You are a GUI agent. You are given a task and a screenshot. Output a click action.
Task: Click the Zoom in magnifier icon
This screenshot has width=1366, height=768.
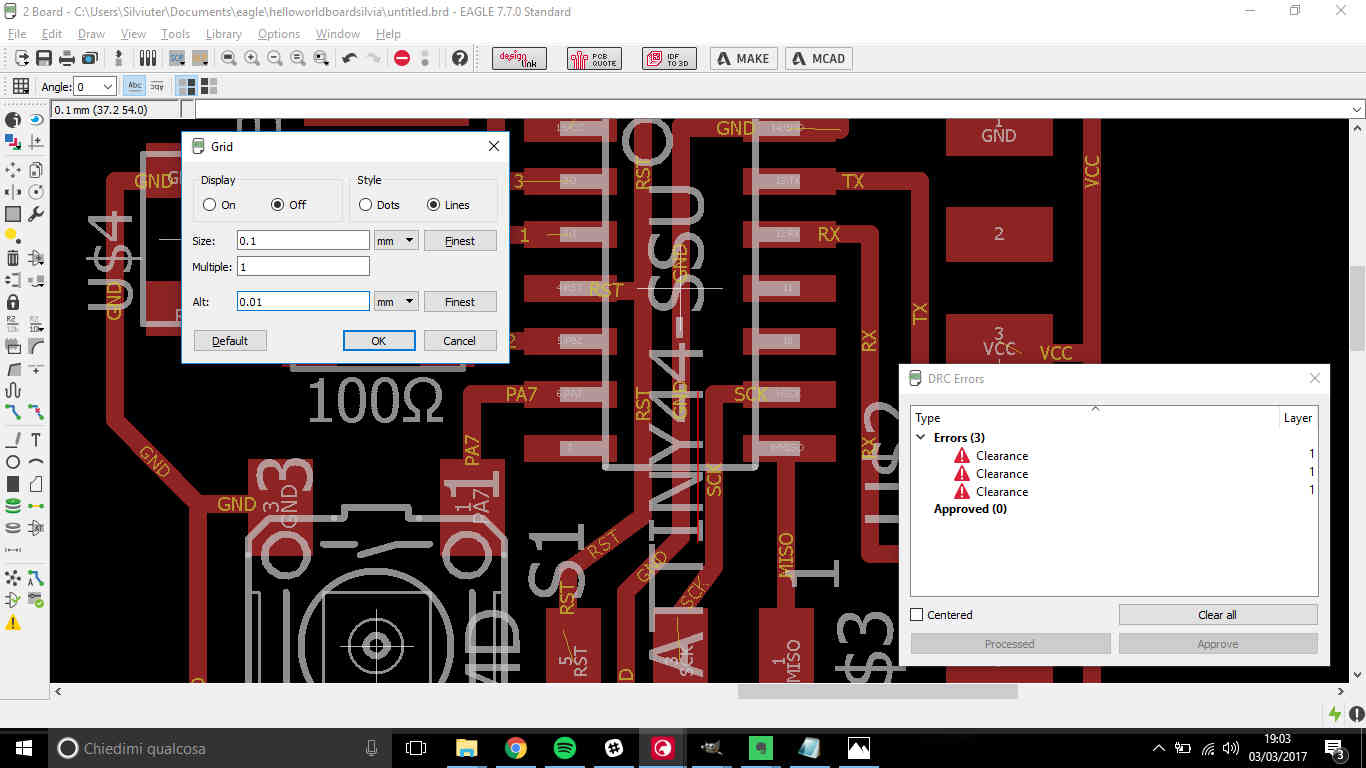point(252,58)
